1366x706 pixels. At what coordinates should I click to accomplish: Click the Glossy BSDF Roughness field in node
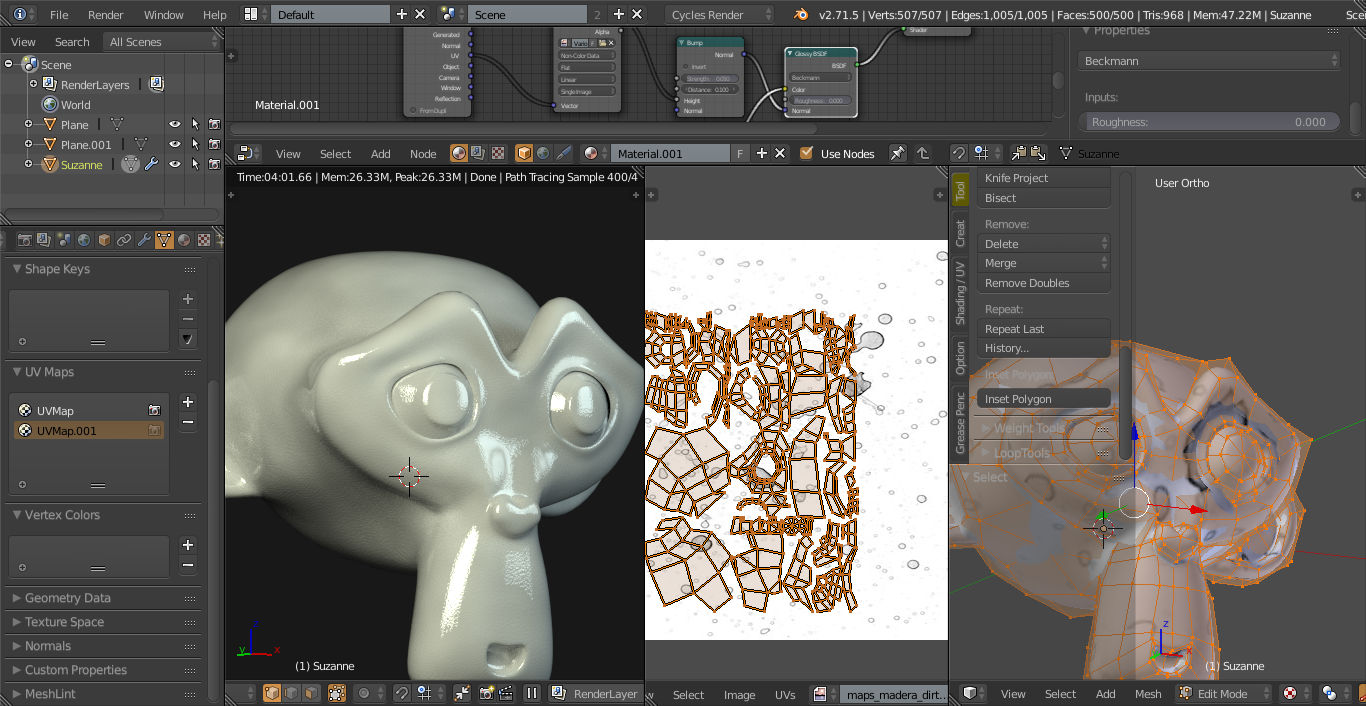[x=820, y=100]
